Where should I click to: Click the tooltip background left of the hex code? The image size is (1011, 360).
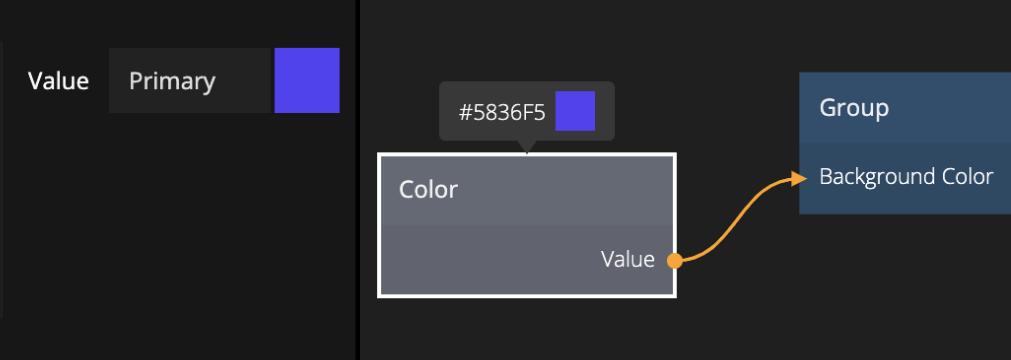click(449, 111)
